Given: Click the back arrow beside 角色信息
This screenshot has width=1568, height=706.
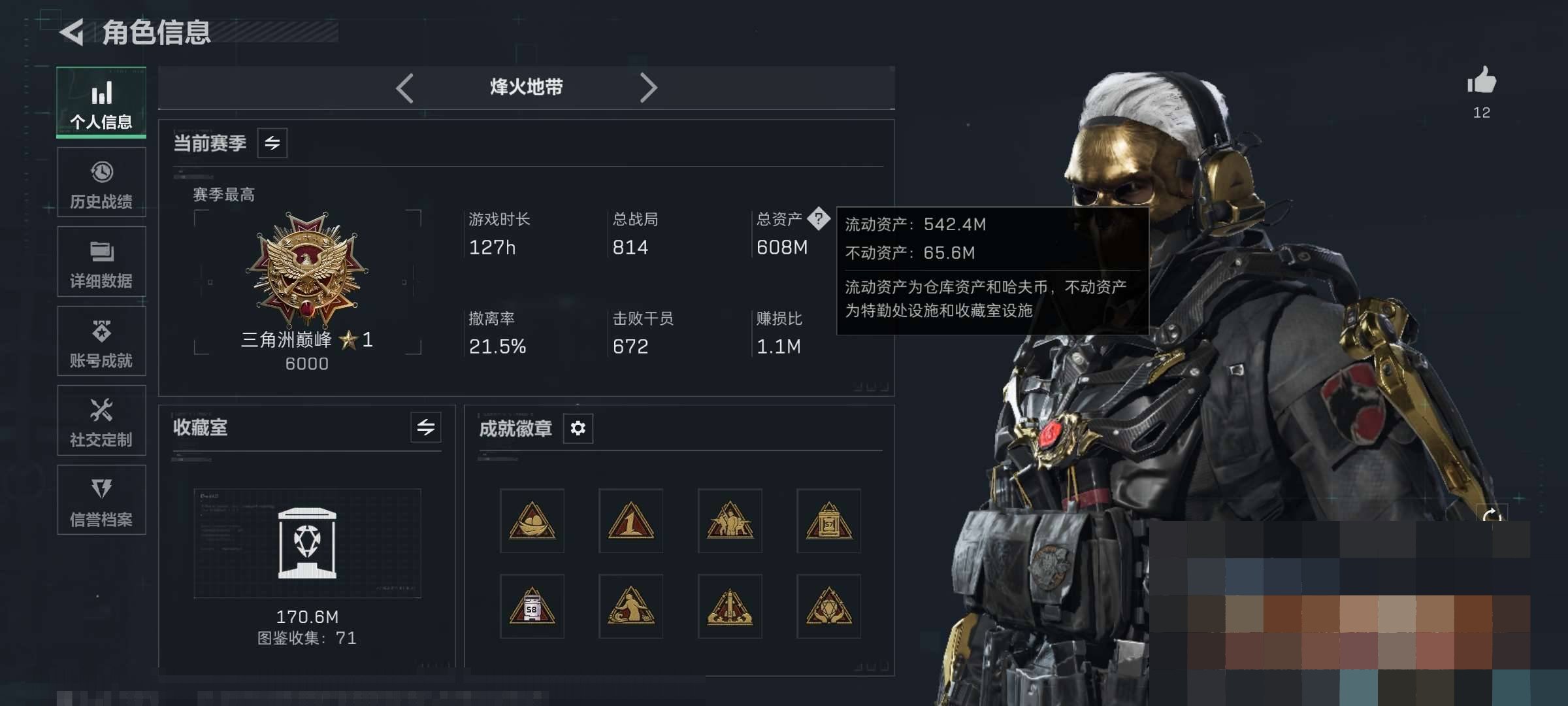Looking at the screenshot, I should (x=72, y=32).
